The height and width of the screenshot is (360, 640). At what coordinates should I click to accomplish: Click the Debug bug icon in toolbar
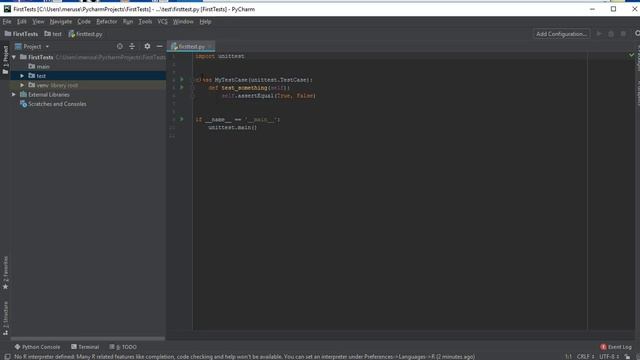click(x=611, y=34)
